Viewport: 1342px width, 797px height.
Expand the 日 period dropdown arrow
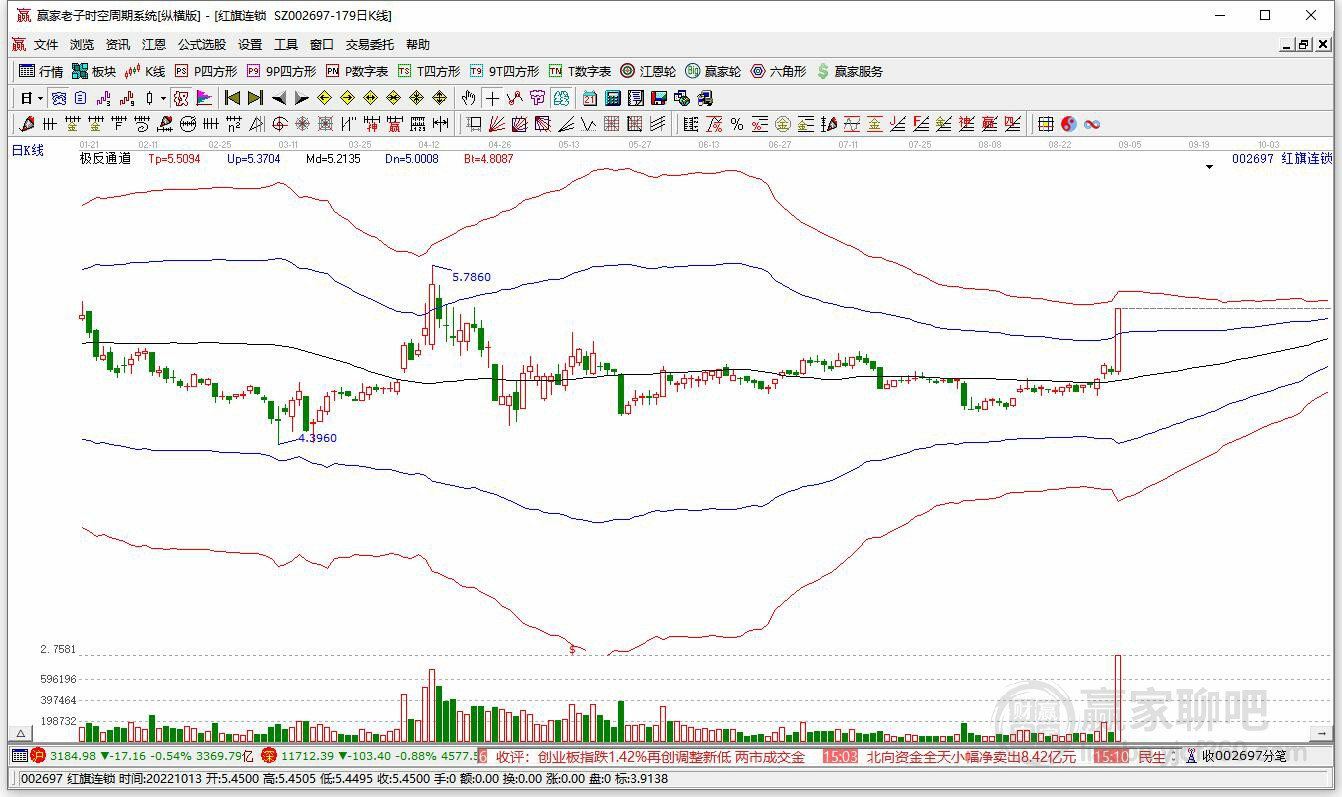(40, 99)
